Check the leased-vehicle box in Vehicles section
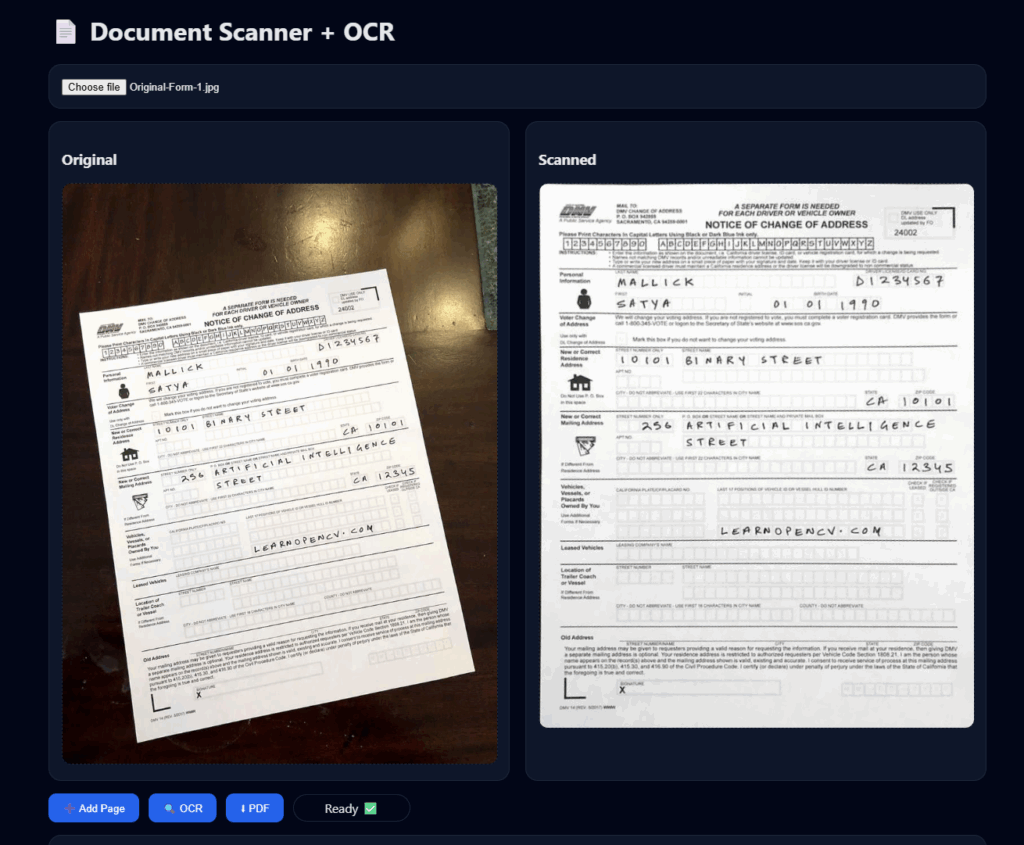Screen dimensions: 1024x845 click(917, 500)
